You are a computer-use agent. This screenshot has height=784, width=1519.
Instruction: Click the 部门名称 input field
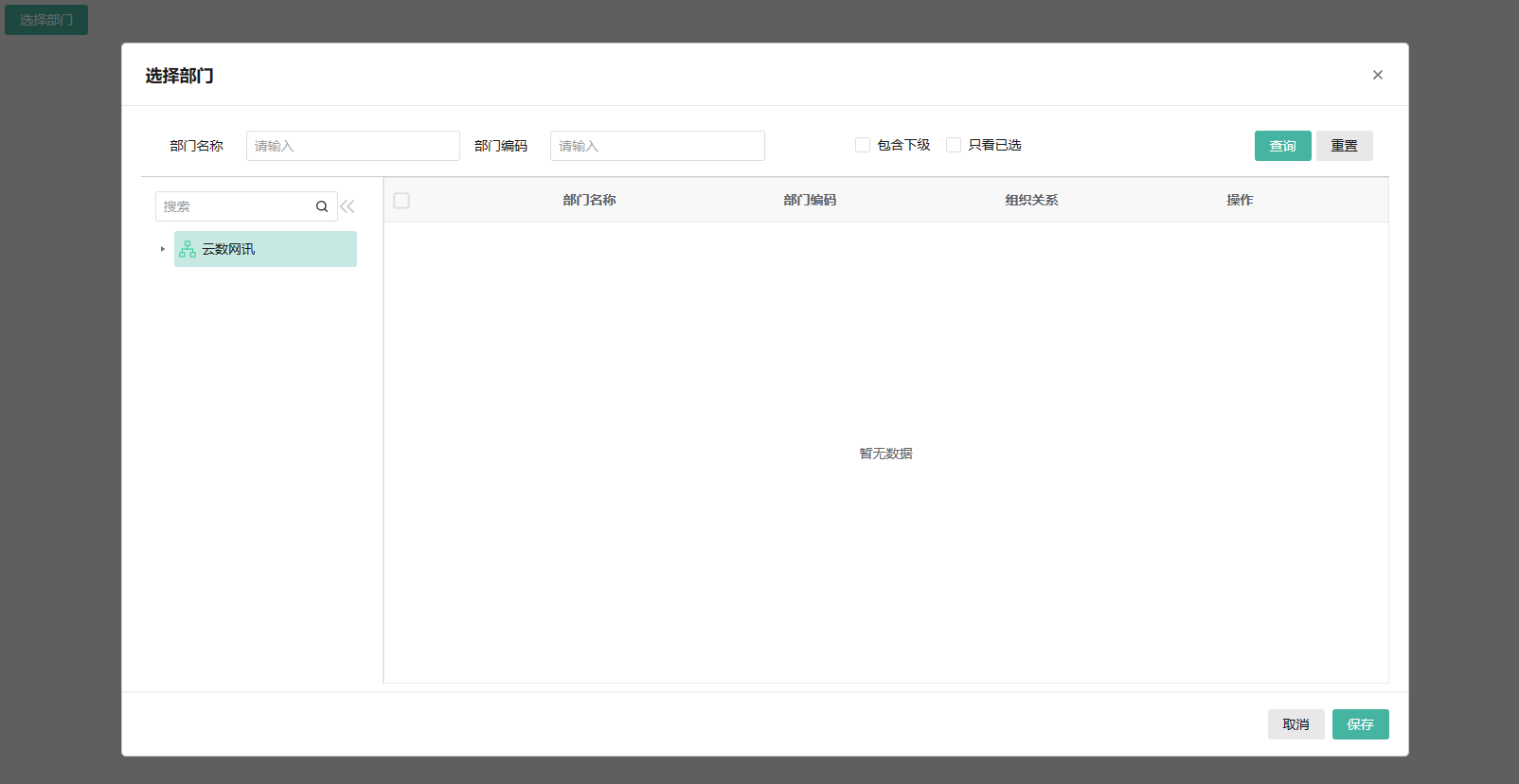(x=352, y=146)
